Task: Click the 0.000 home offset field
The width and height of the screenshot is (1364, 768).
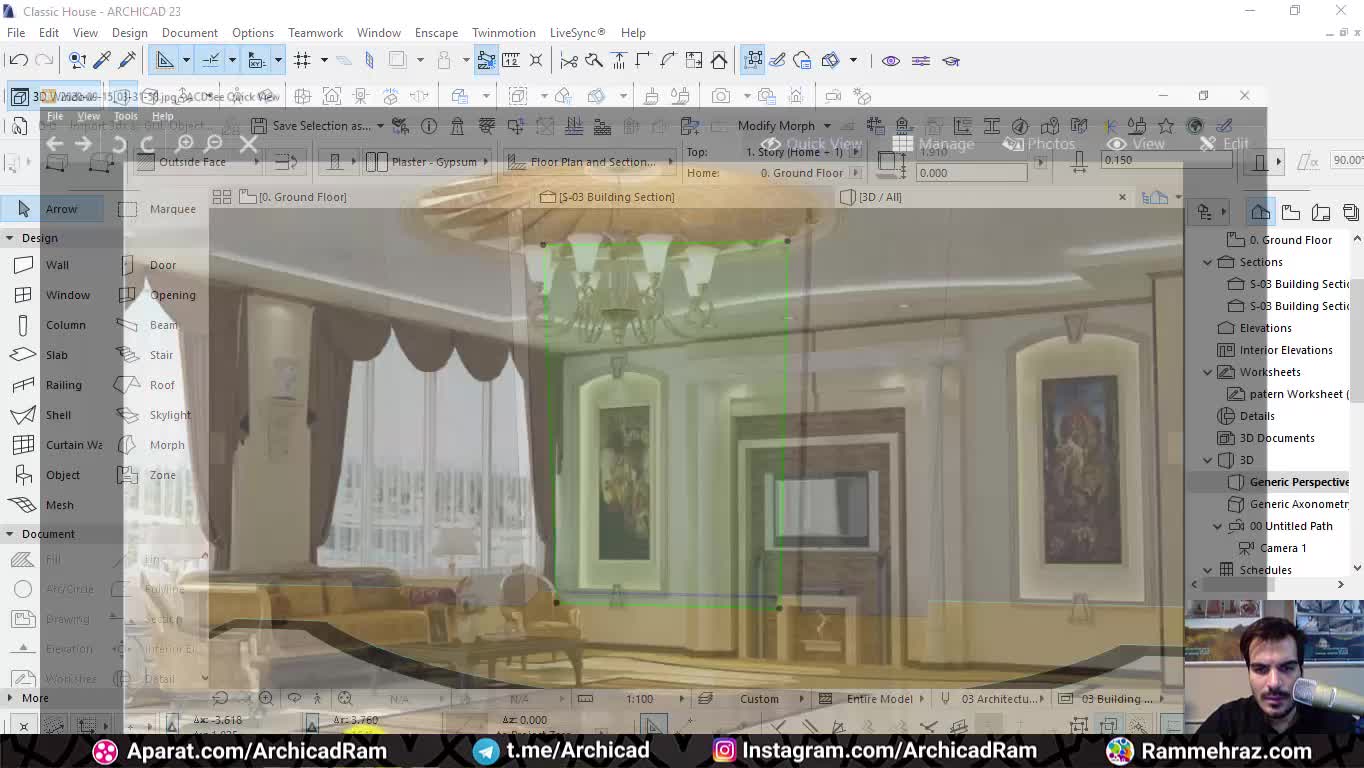Action: click(970, 173)
